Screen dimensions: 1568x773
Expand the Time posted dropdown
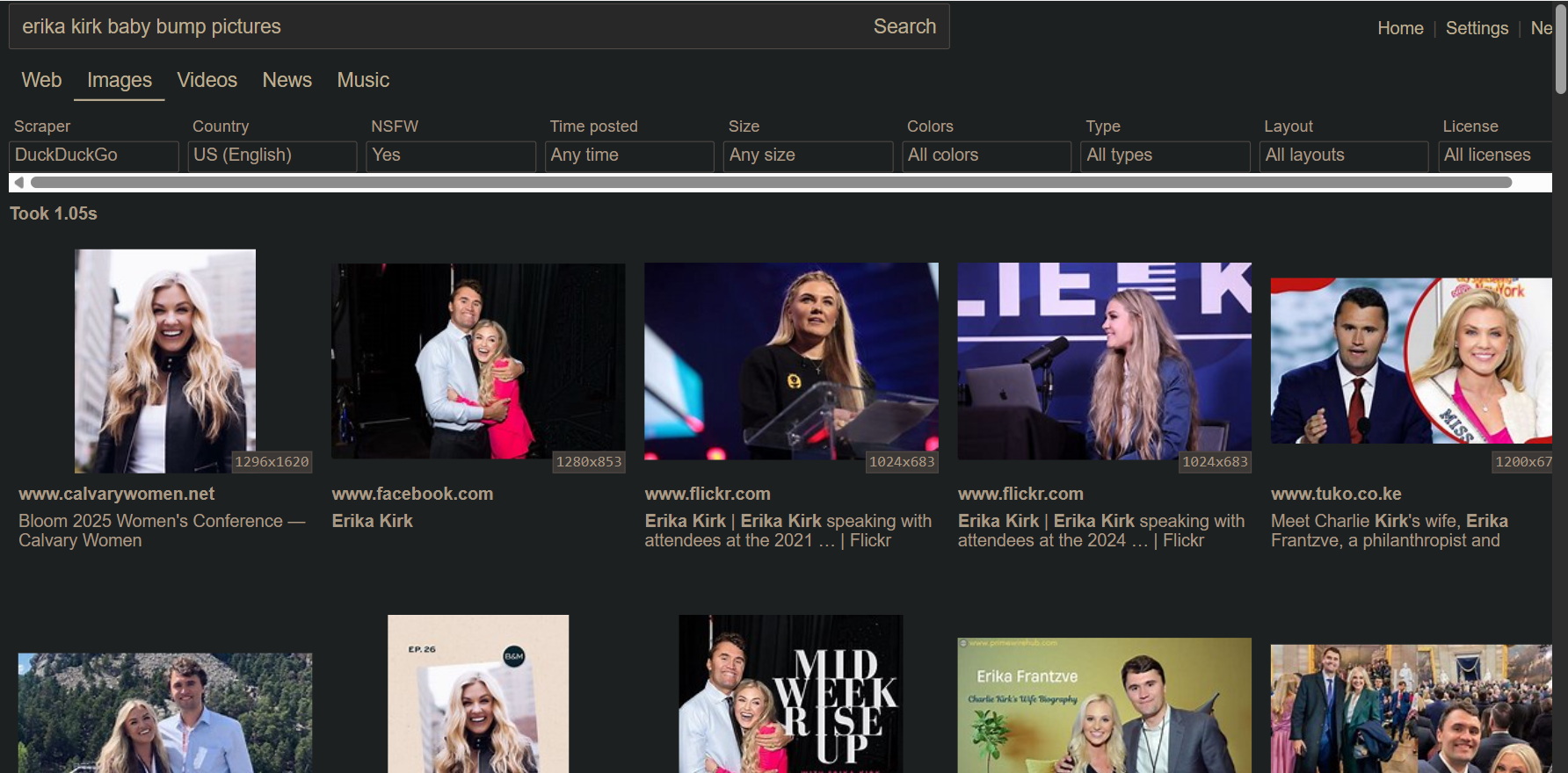pyautogui.click(x=629, y=155)
